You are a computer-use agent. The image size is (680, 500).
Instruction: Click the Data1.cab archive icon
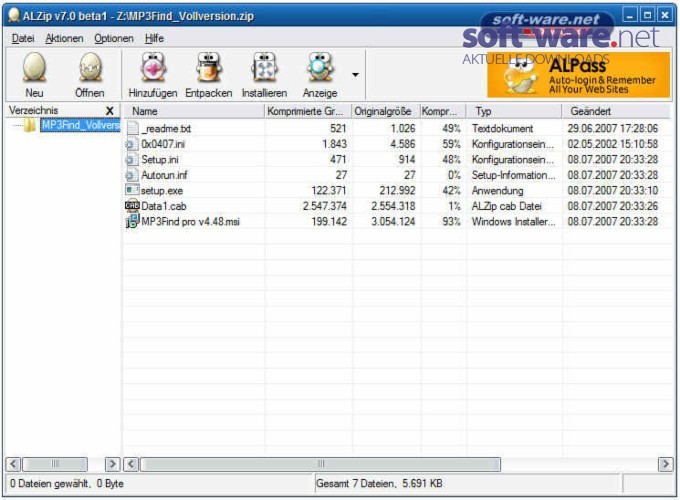click(x=132, y=206)
